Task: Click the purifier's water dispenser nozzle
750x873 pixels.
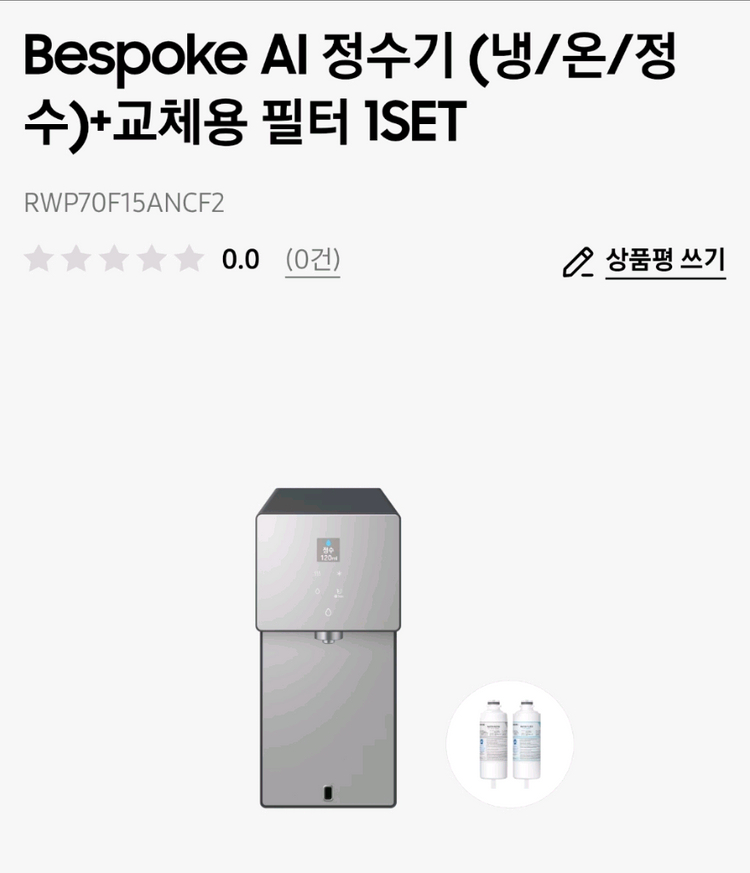Action: pos(328,638)
